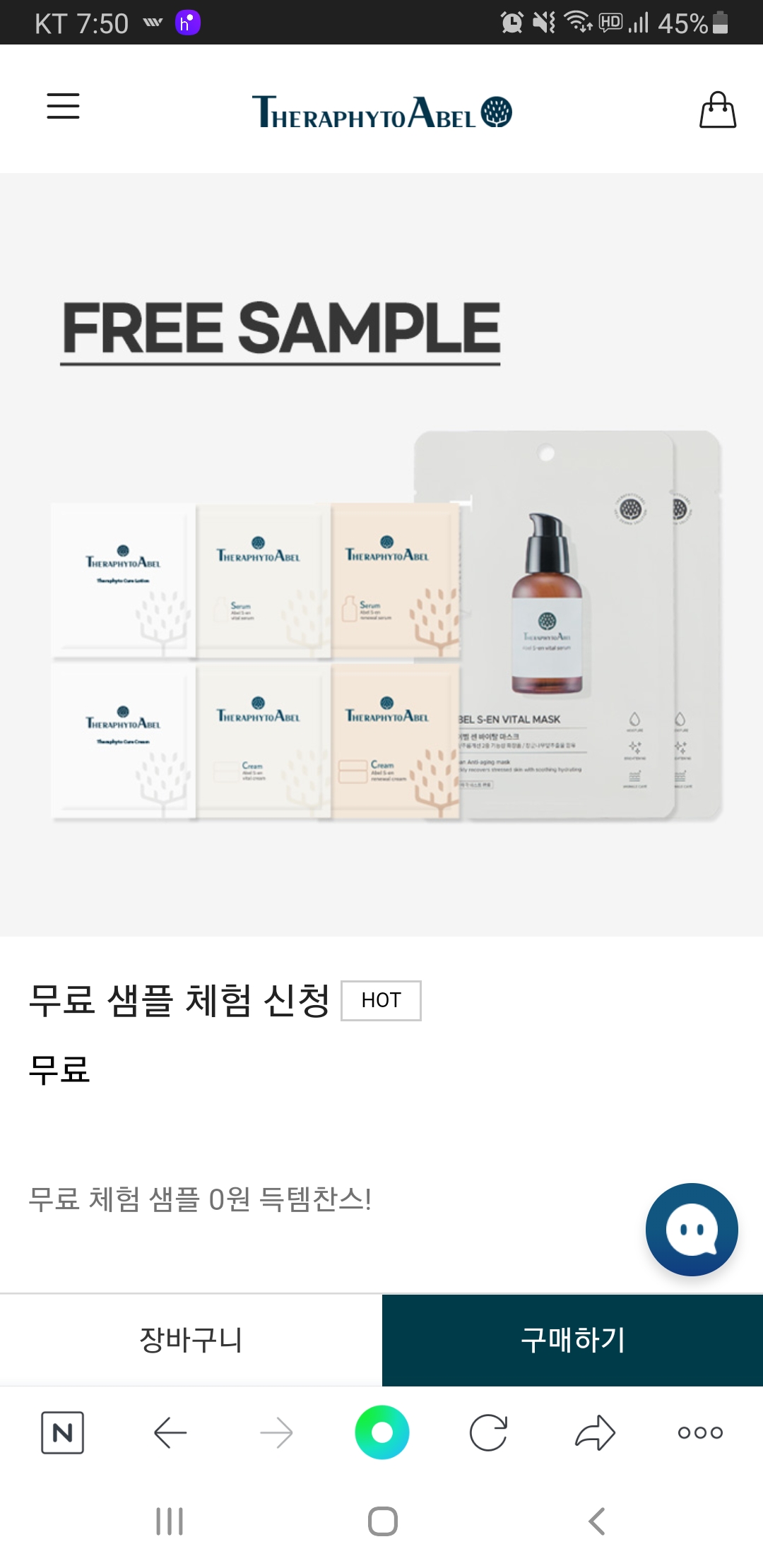This screenshot has height=1568, width=763.
Task: Tap the HOT badge label
Action: (x=381, y=1000)
